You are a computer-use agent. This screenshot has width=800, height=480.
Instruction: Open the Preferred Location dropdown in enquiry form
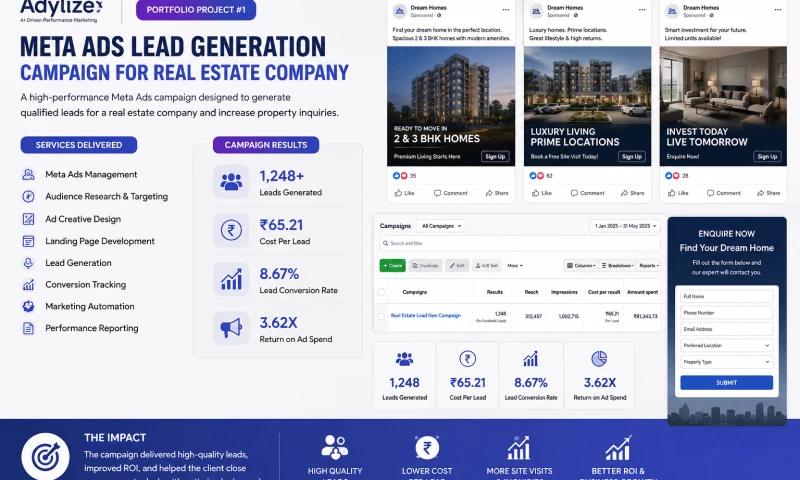(727, 346)
